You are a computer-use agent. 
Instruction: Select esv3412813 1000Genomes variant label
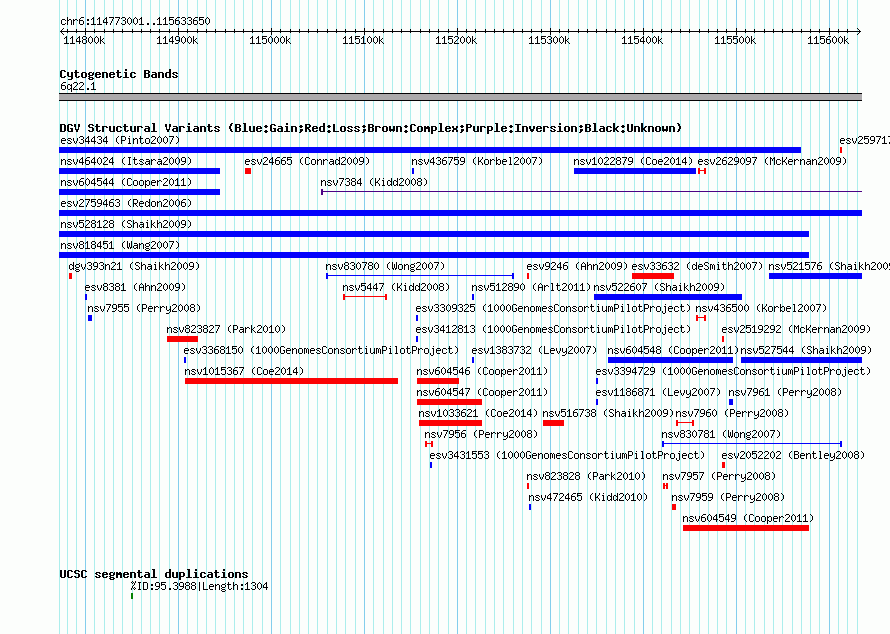[x=553, y=329]
